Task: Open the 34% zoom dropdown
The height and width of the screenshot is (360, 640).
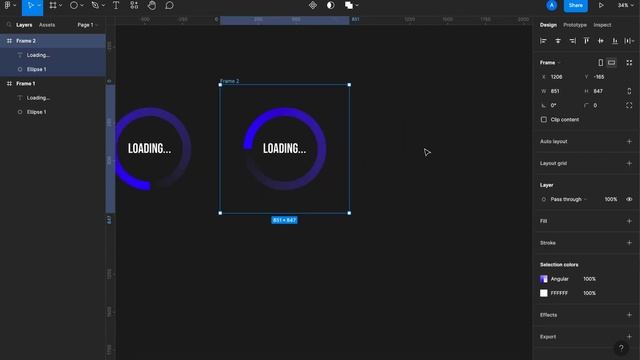Action: tap(625, 5)
